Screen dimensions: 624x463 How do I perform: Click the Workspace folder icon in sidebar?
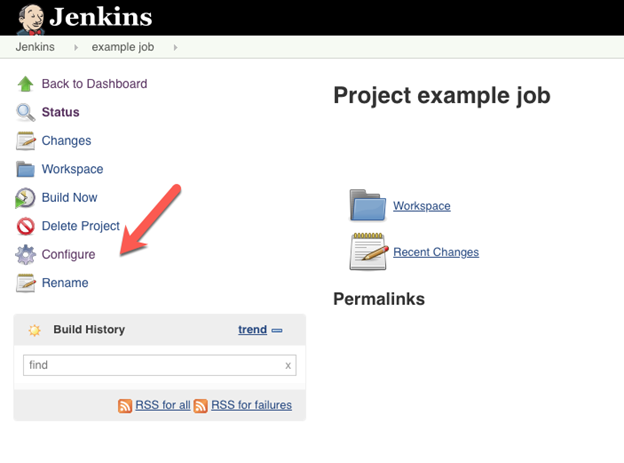(x=26, y=169)
